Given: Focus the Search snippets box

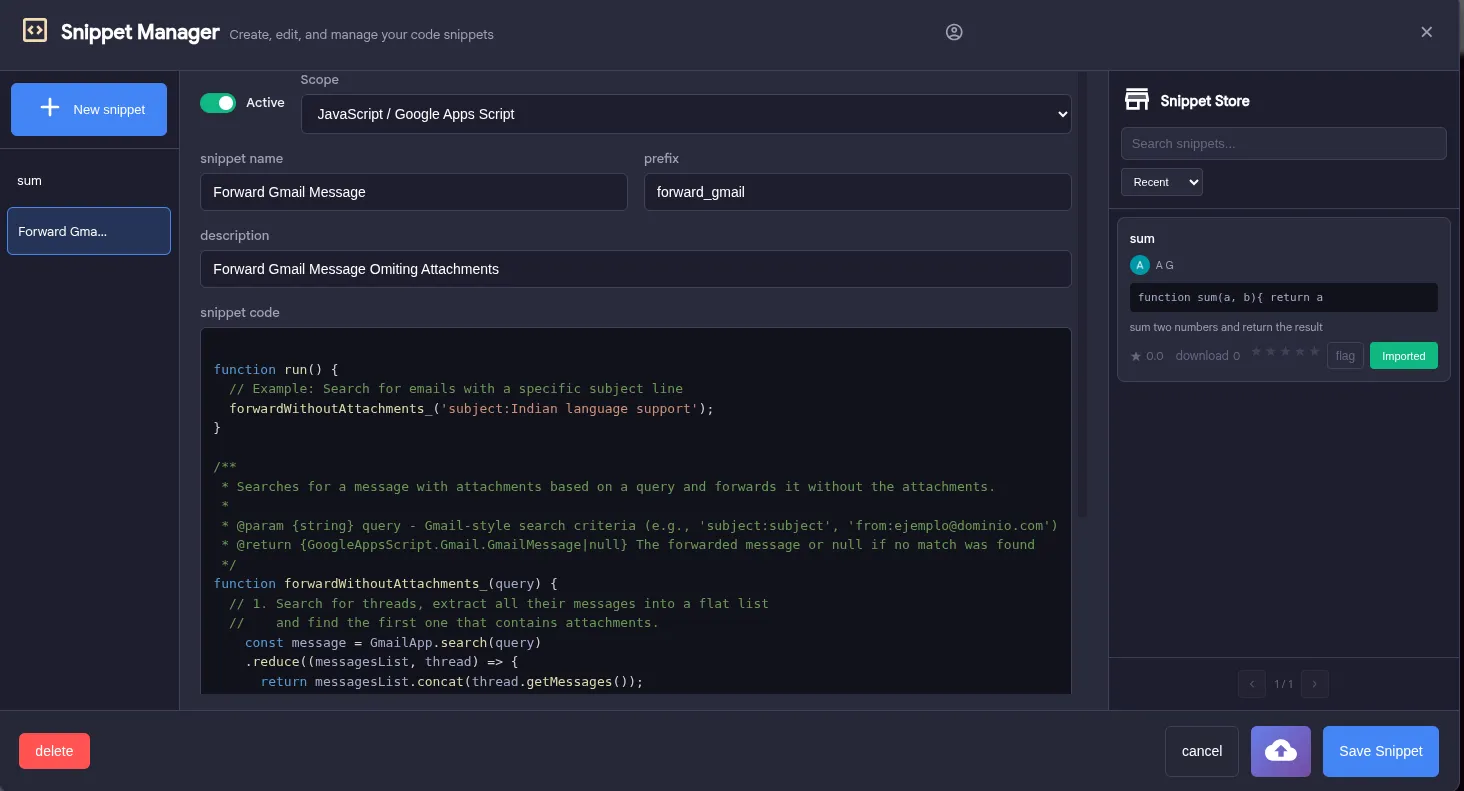Looking at the screenshot, I should [x=1283, y=144].
